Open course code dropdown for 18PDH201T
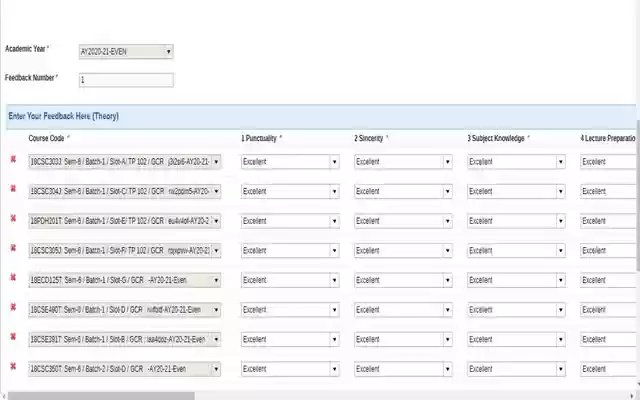Viewport: 640px width, 400px height. tap(124, 221)
